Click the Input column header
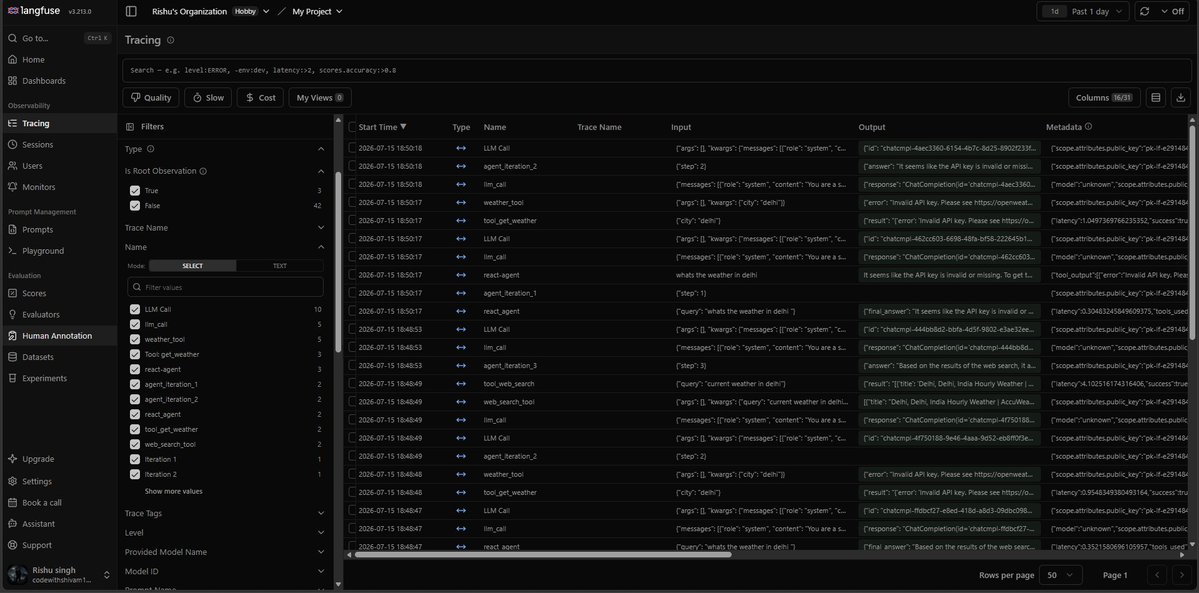This screenshot has height=593, width=1199. [x=681, y=127]
